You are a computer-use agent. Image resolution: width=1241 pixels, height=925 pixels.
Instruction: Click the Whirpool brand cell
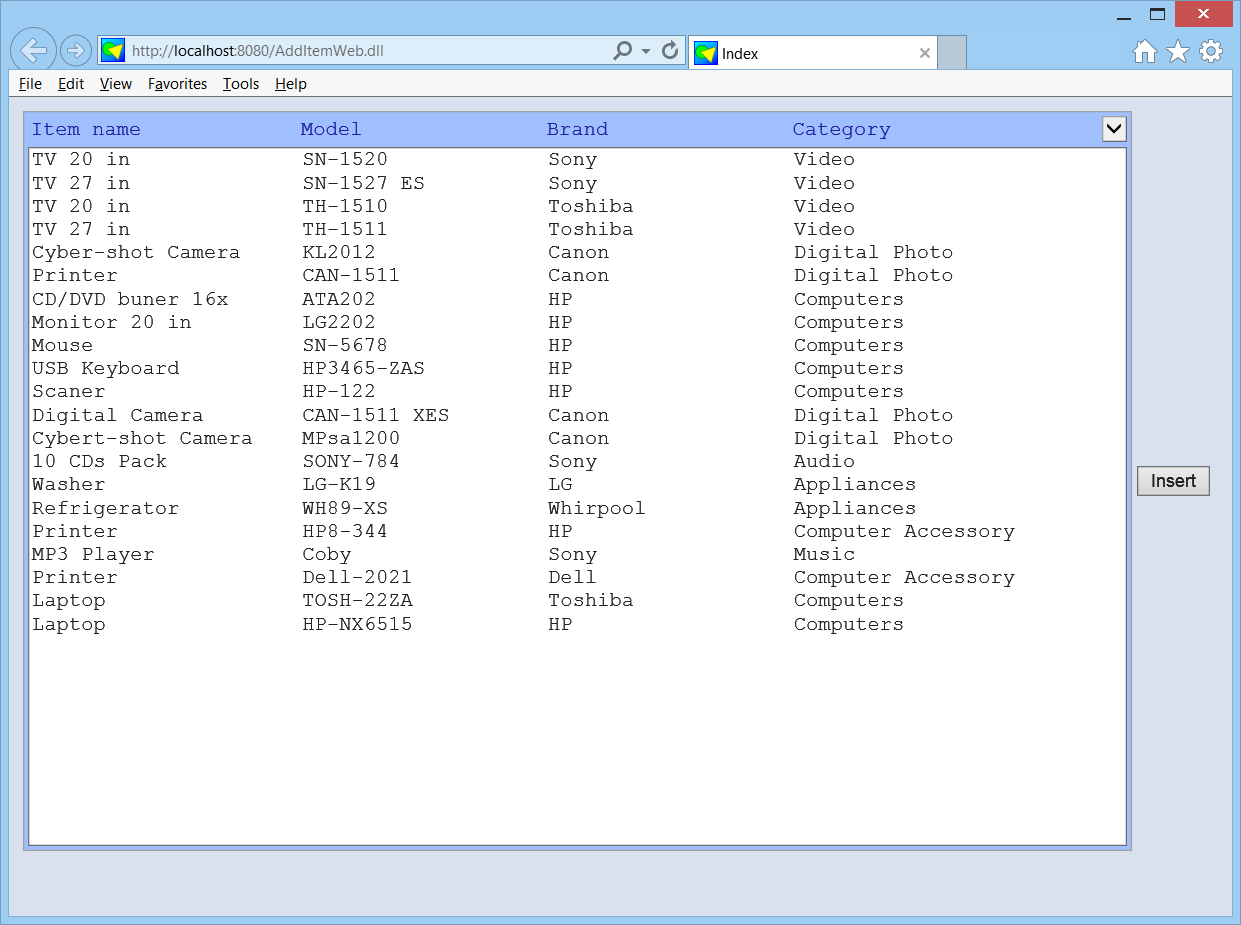click(596, 508)
